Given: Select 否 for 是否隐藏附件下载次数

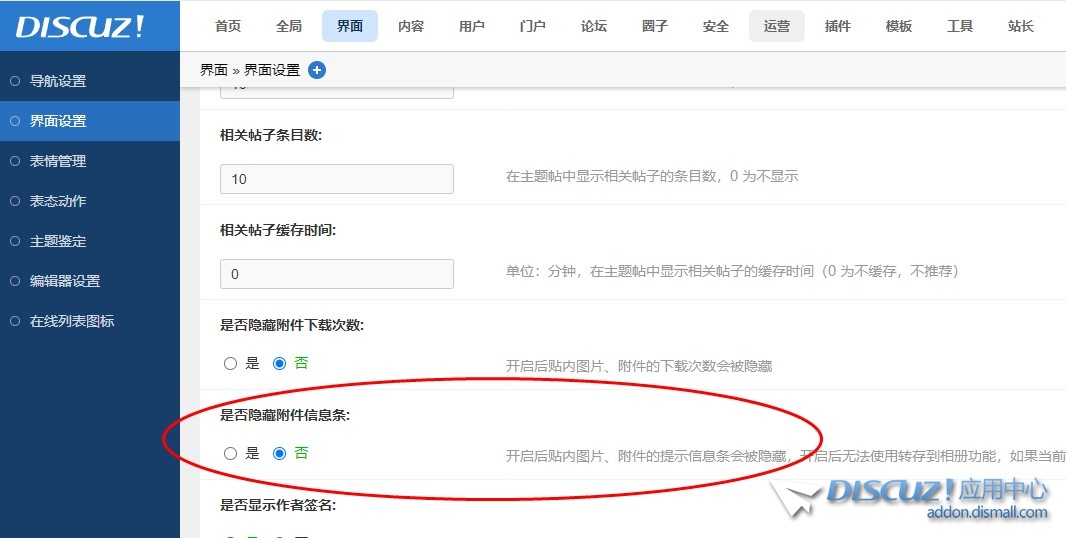Looking at the screenshot, I should (x=280, y=364).
